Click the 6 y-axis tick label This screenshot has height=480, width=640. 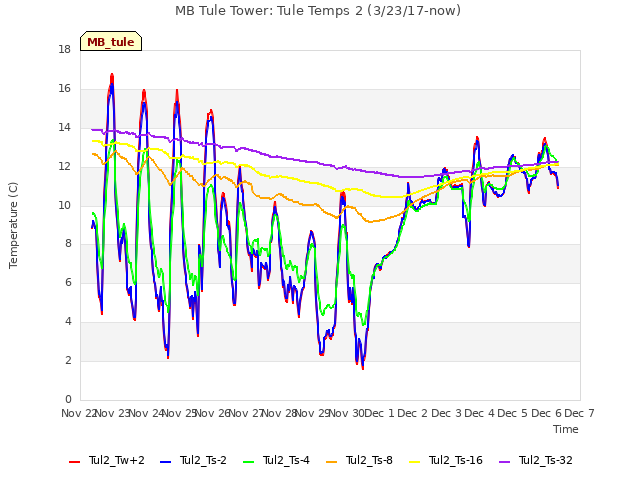68,283
